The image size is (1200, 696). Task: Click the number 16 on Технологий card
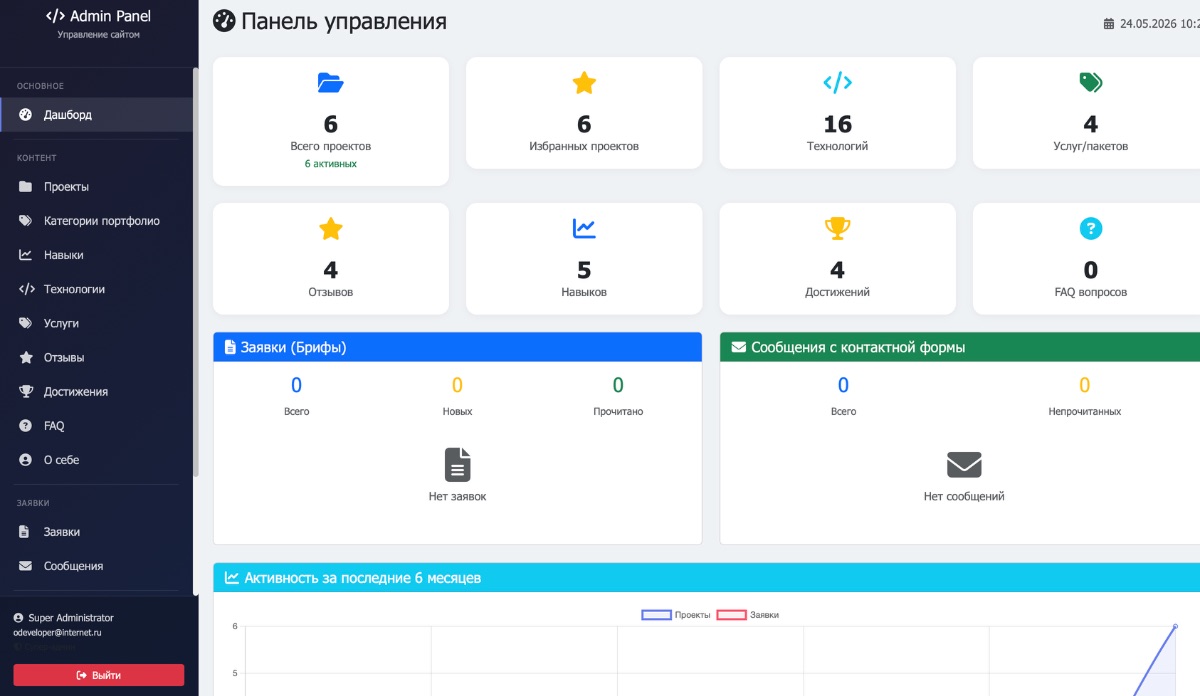pos(837,124)
